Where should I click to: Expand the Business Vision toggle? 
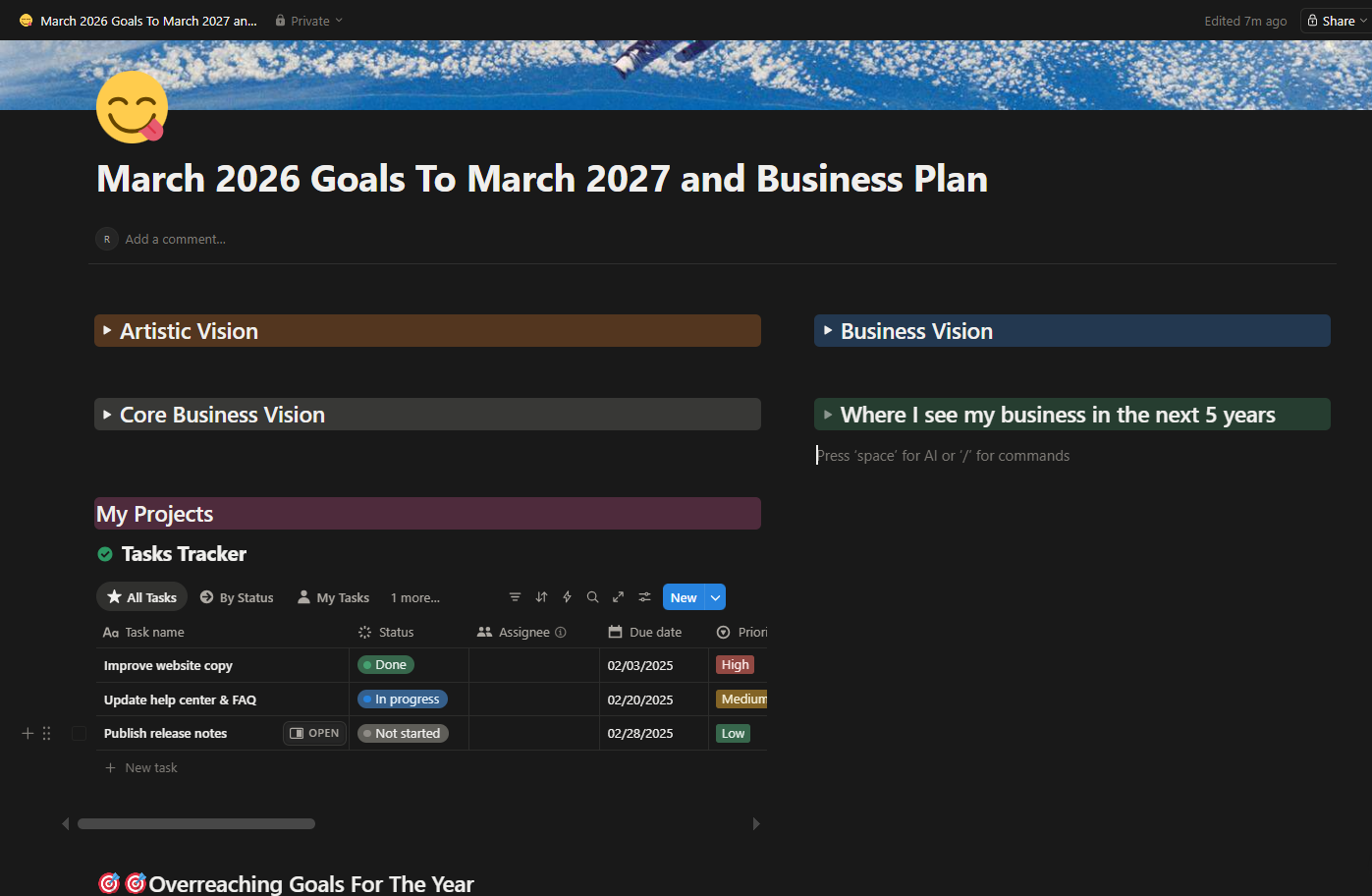coord(828,330)
